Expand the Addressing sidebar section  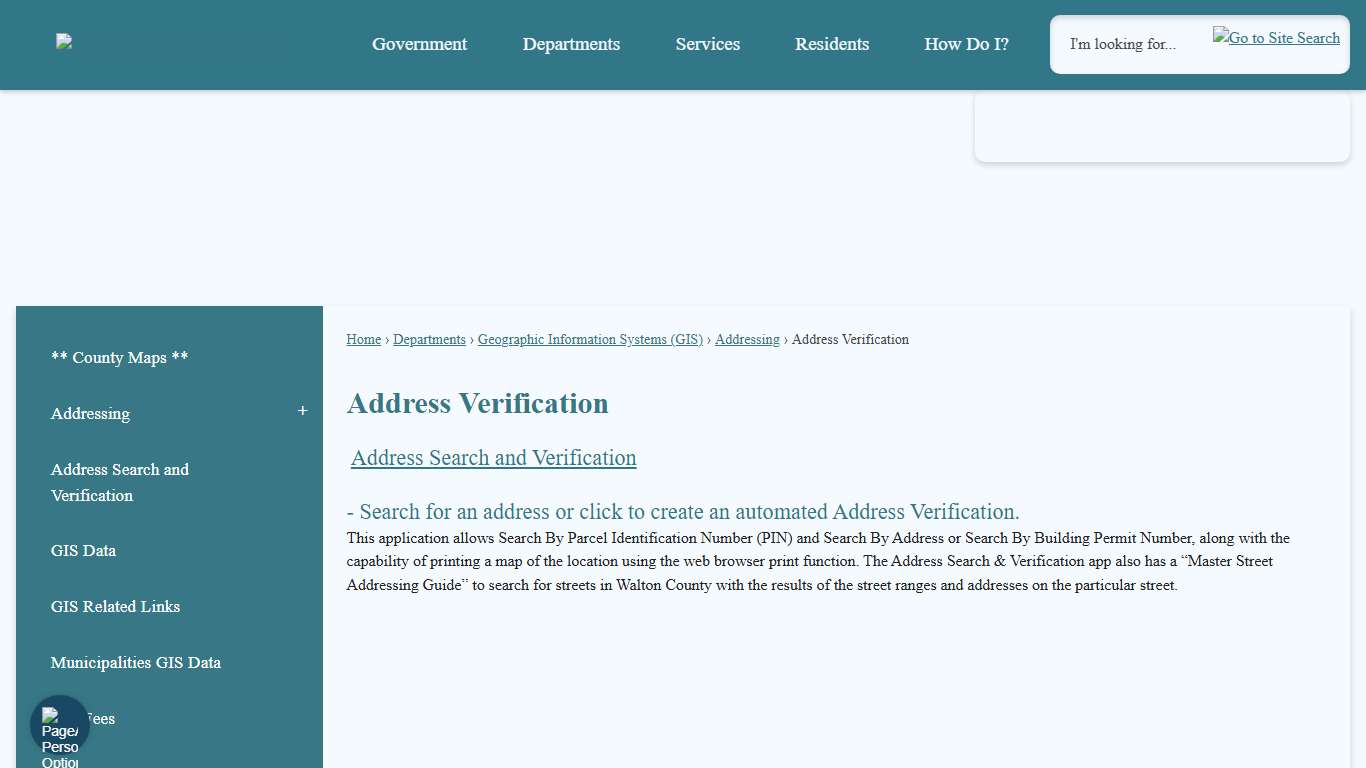(302, 410)
